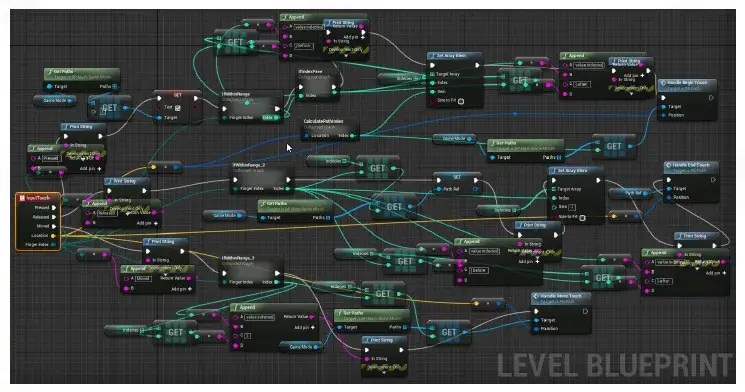Click the Return Value pin on the Moved Append
Image resolution: width=745 pixels, height=392 pixels.
click(x=189, y=278)
